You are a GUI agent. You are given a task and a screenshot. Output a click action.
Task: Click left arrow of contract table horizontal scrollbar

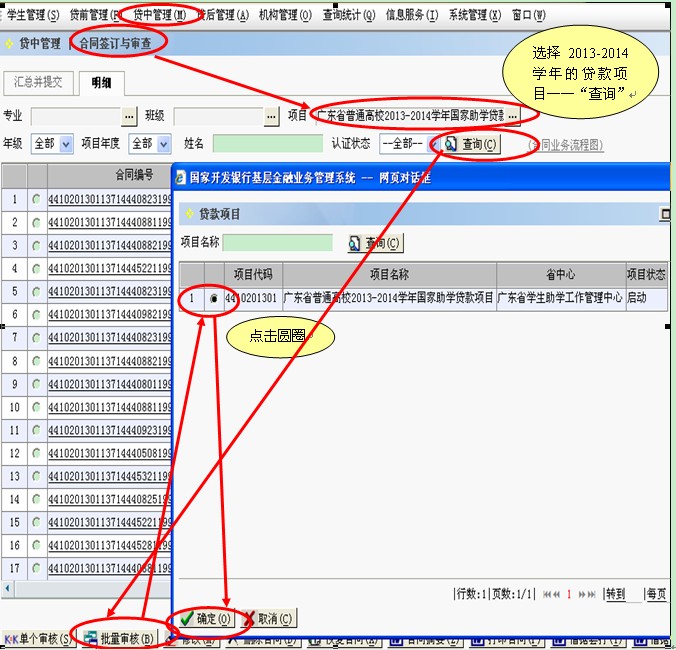click(x=7, y=588)
